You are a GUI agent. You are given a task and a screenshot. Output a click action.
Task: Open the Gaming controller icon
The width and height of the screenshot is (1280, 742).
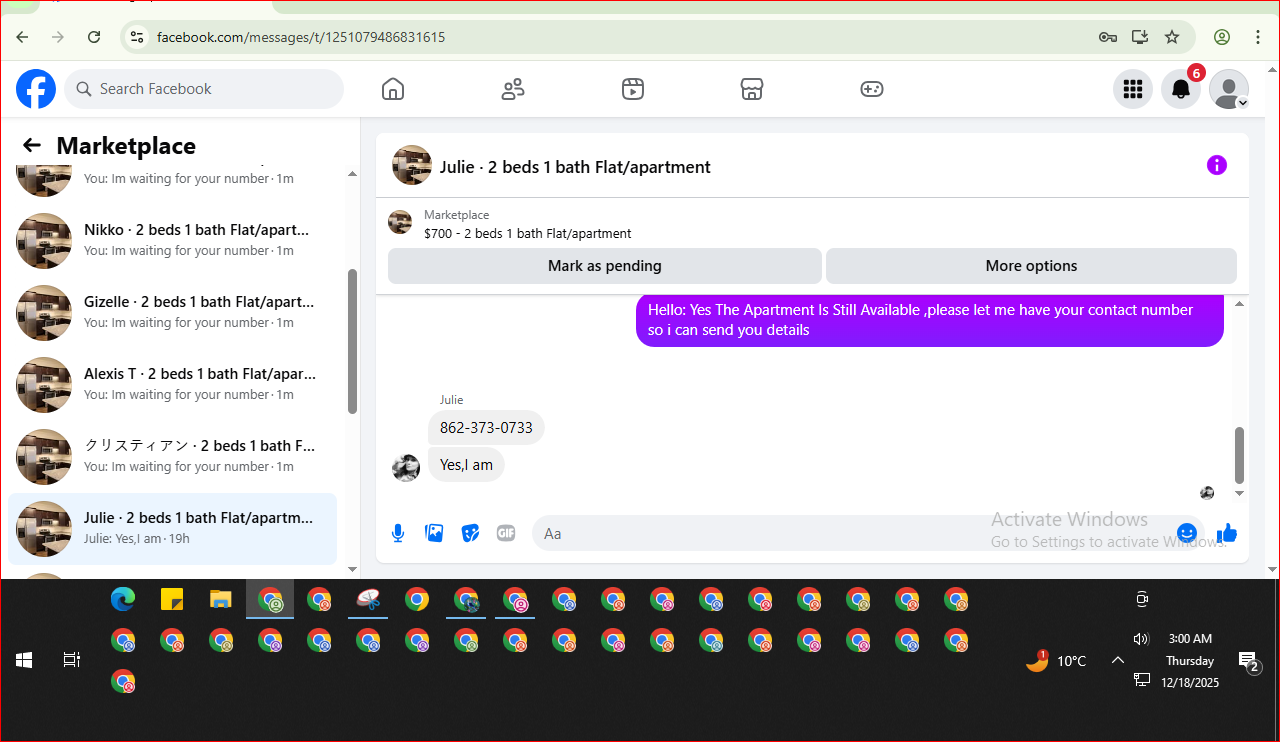point(872,89)
